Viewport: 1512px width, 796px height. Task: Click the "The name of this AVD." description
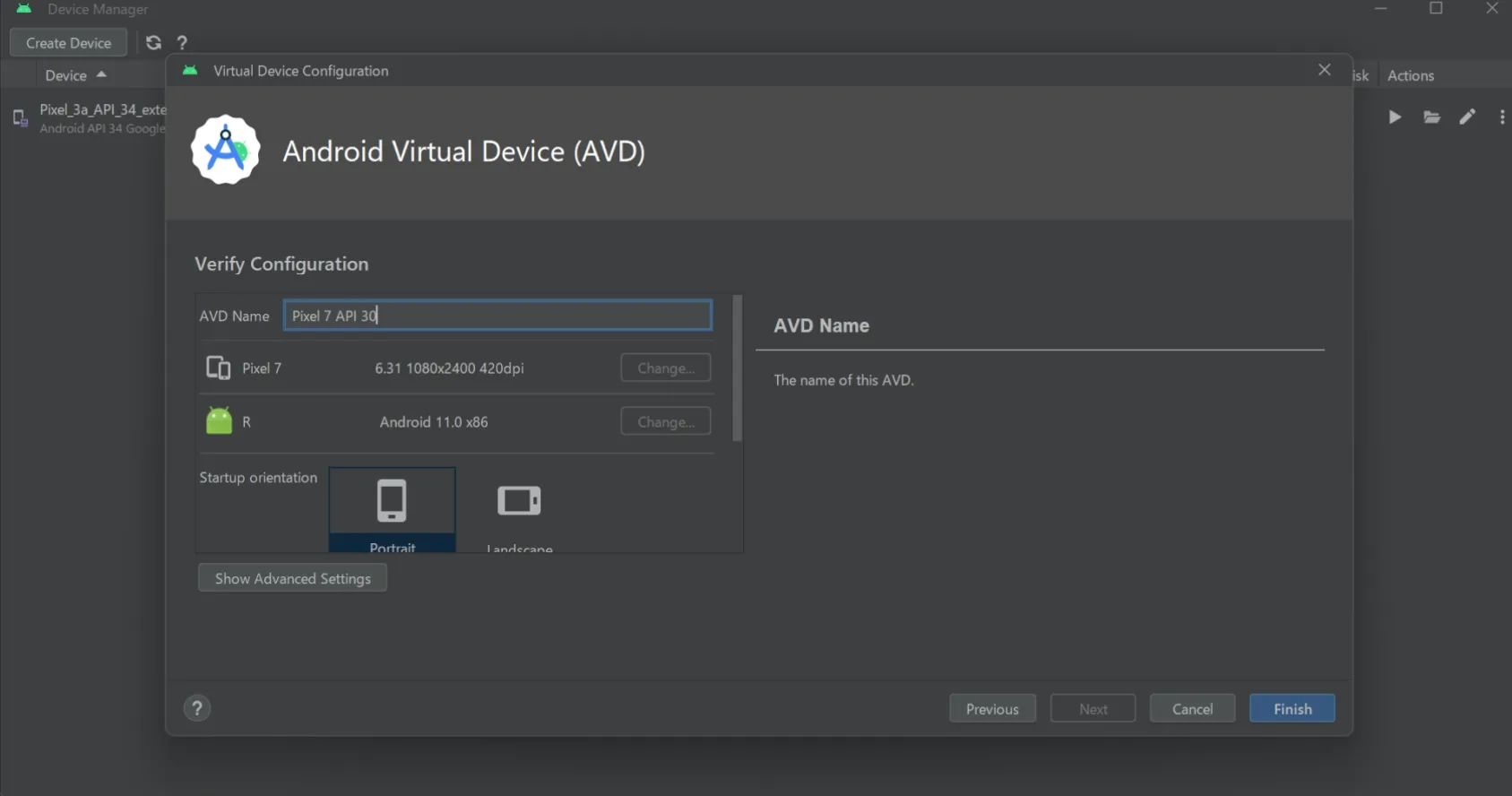tap(843, 380)
